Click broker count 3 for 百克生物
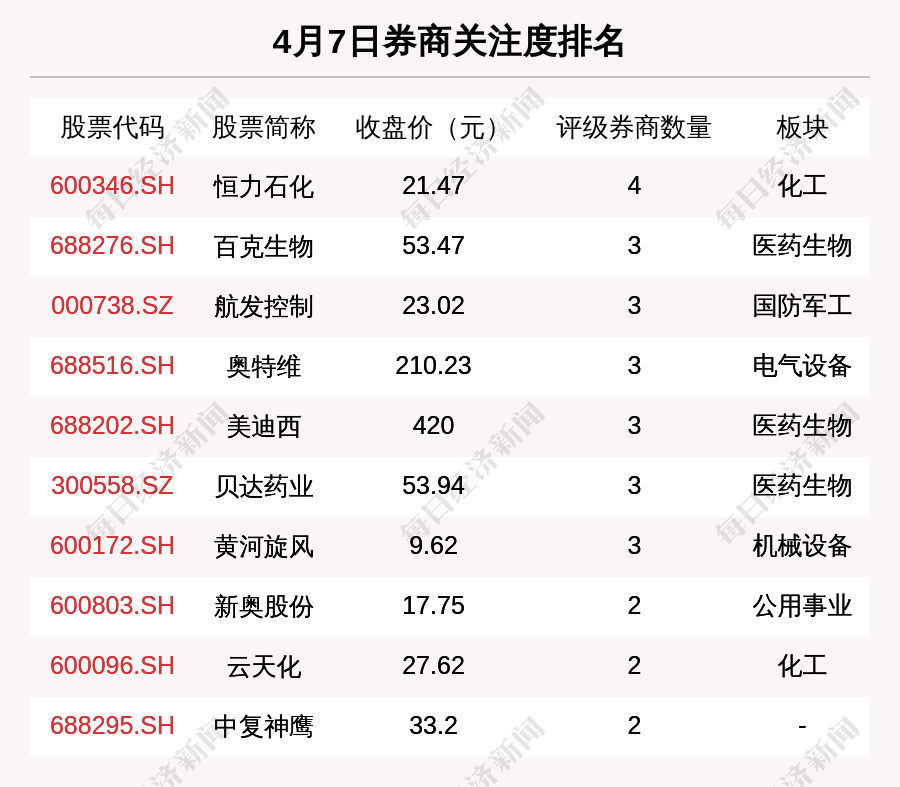 point(634,246)
